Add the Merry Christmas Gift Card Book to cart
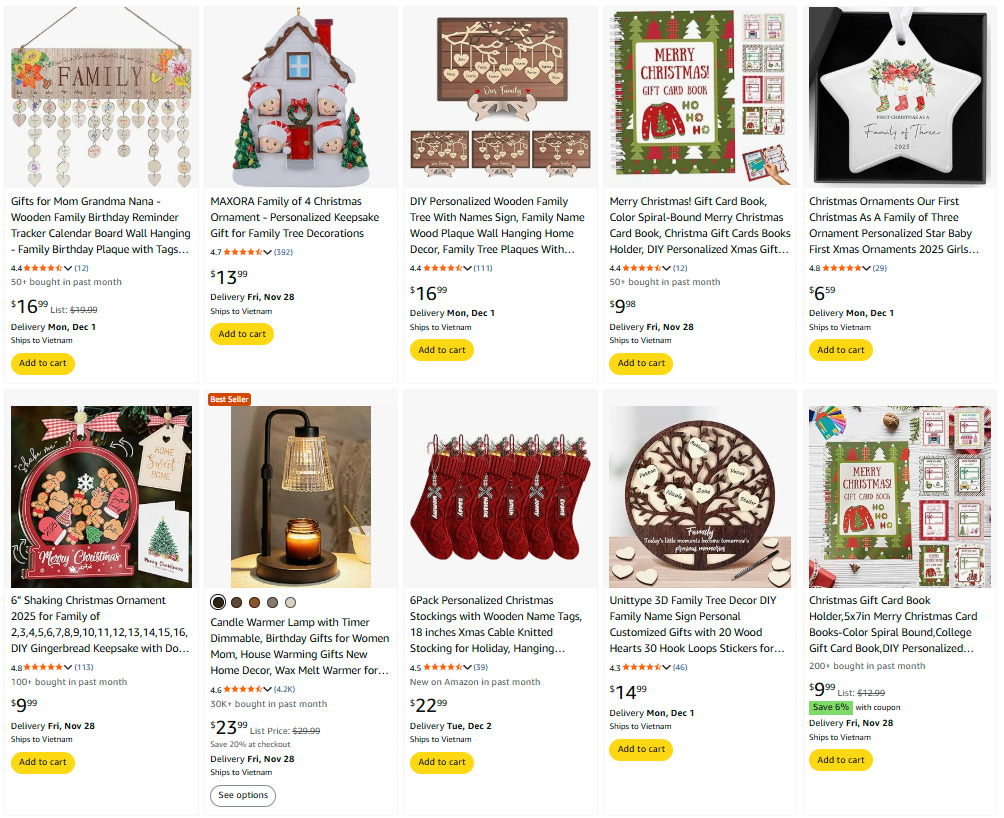 640,363
